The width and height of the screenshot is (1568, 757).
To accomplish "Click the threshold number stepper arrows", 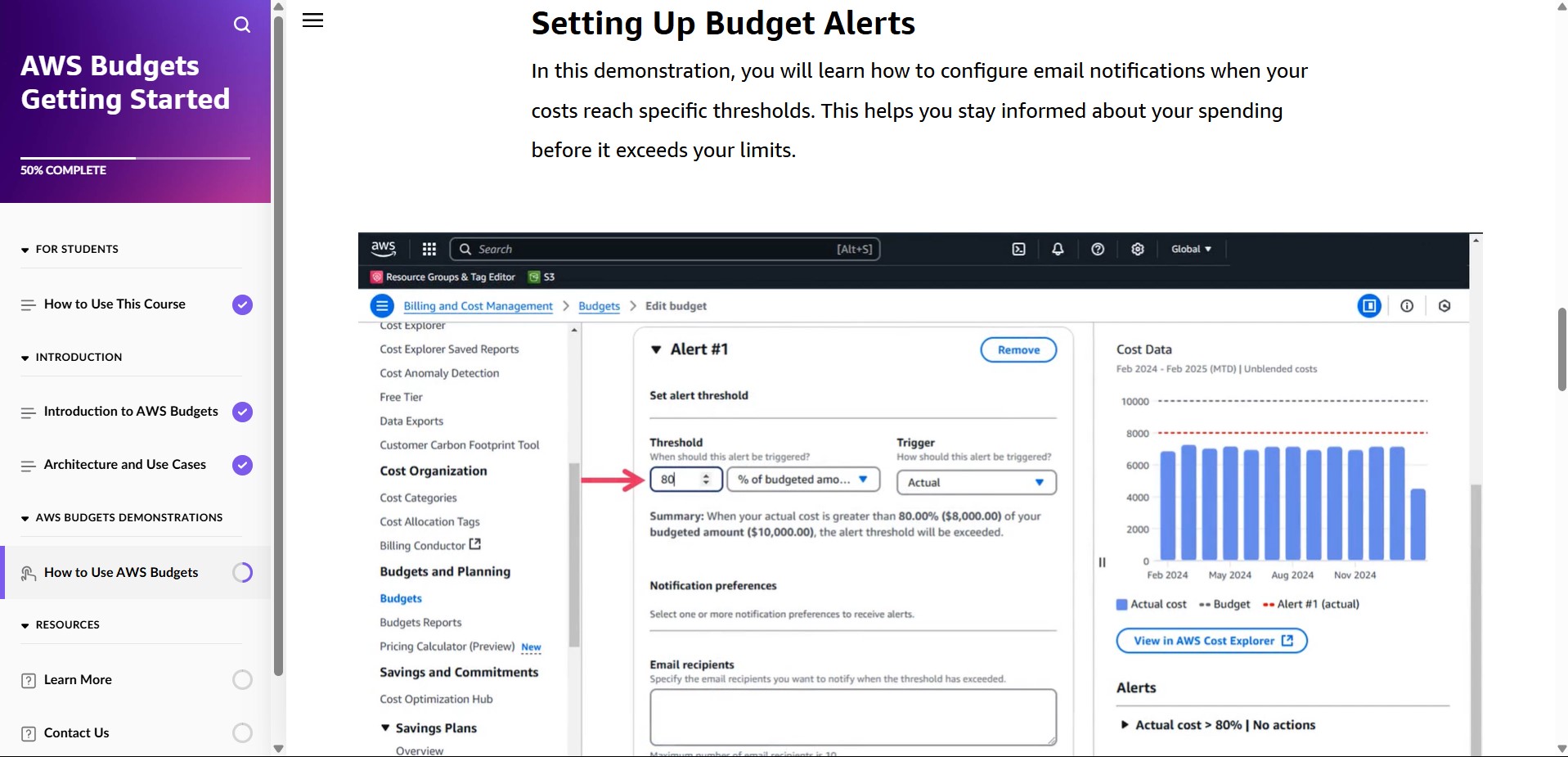I will tap(706, 480).
